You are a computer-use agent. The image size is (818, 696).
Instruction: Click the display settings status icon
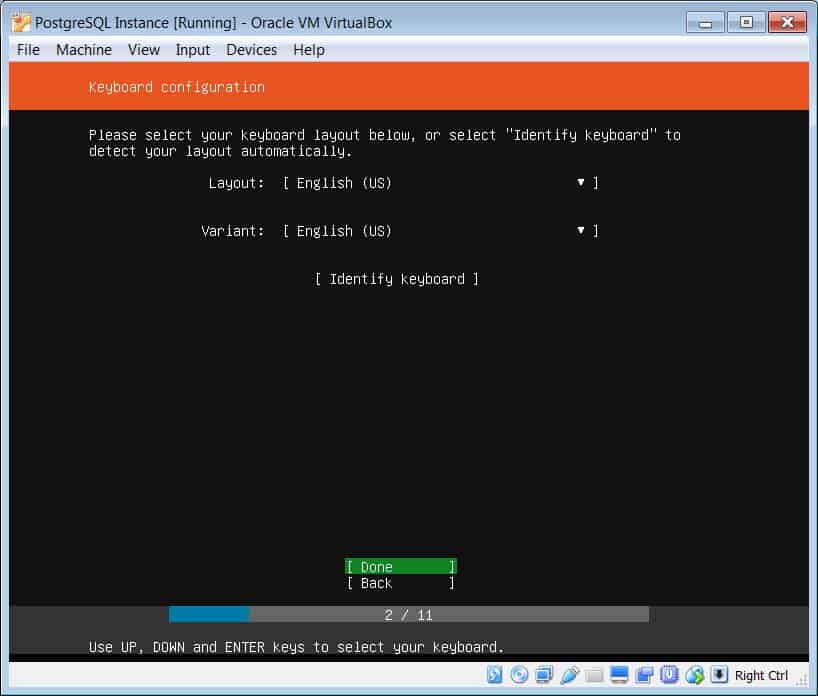(x=619, y=675)
